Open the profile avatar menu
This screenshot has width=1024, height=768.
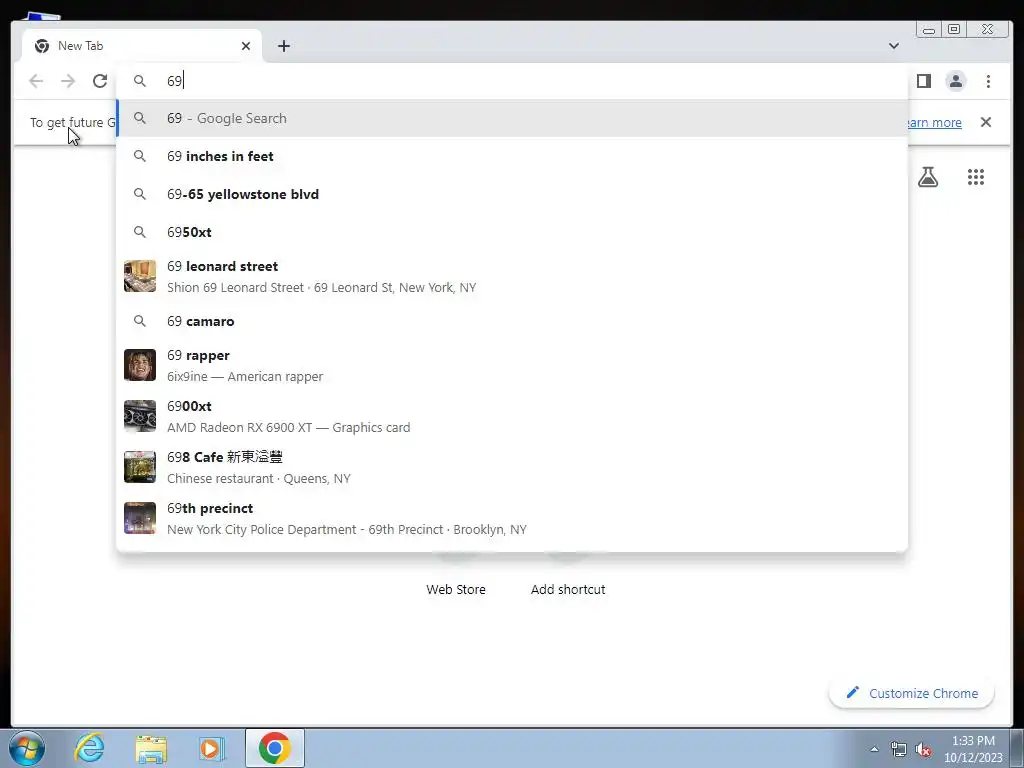coord(955,81)
